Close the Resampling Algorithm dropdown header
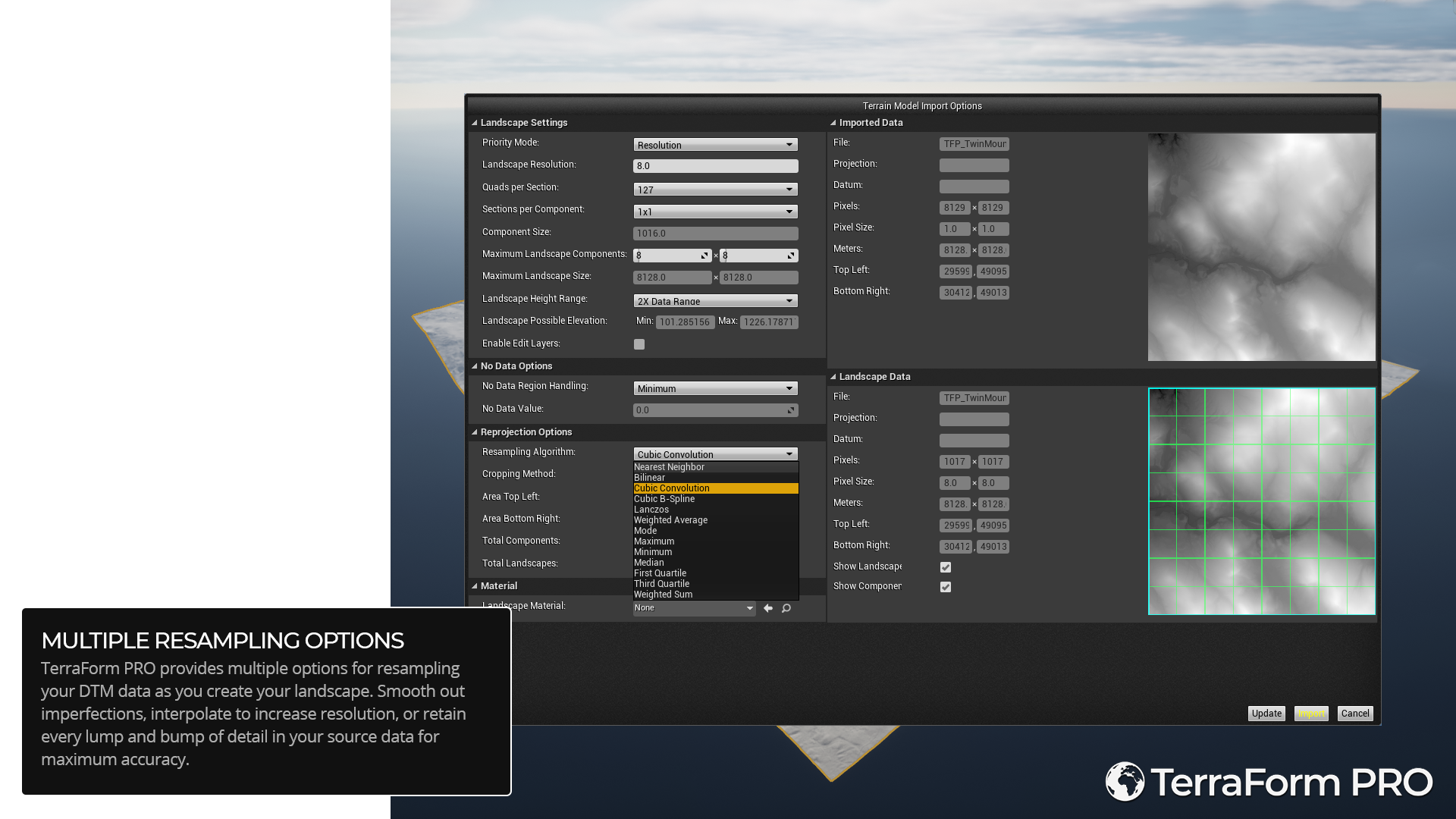This screenshot has width=1456, height=819. pos(716,454)
